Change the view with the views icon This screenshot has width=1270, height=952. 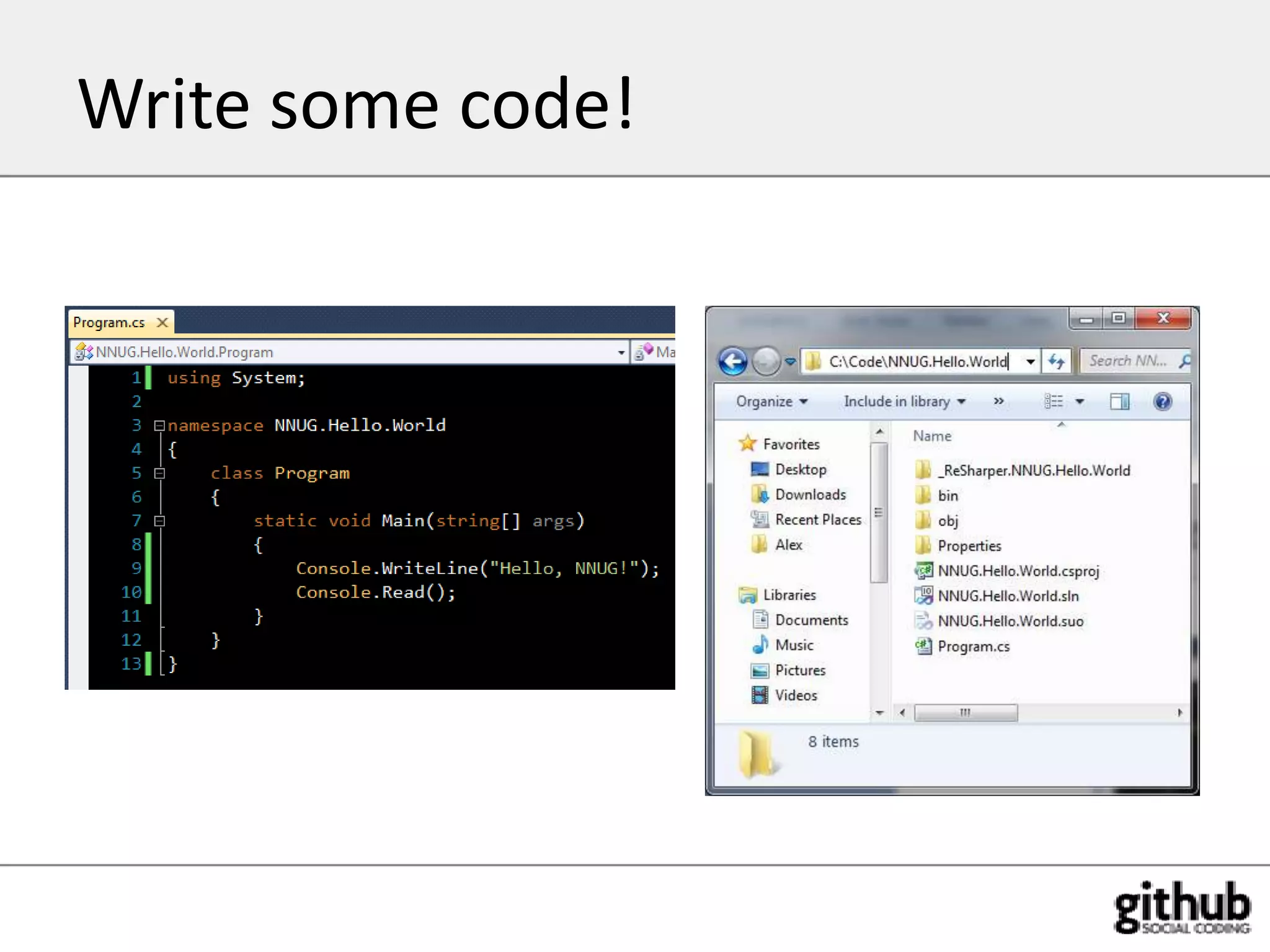click(1054, 402)
